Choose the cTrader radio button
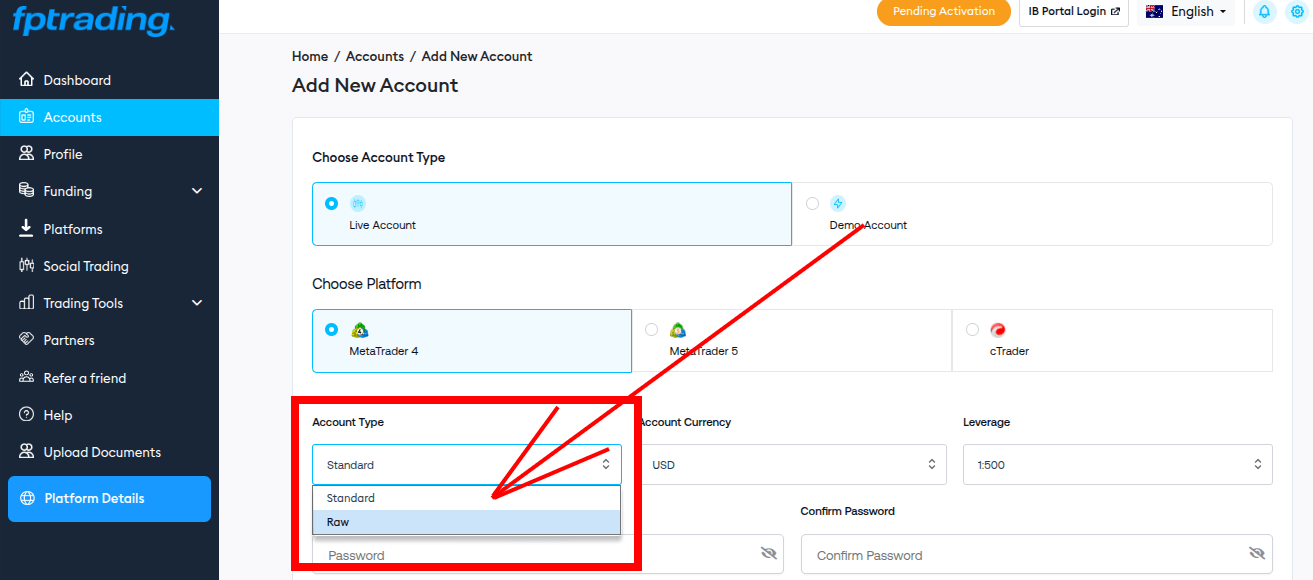This screenshot has height=580, width=1313. 972,329
